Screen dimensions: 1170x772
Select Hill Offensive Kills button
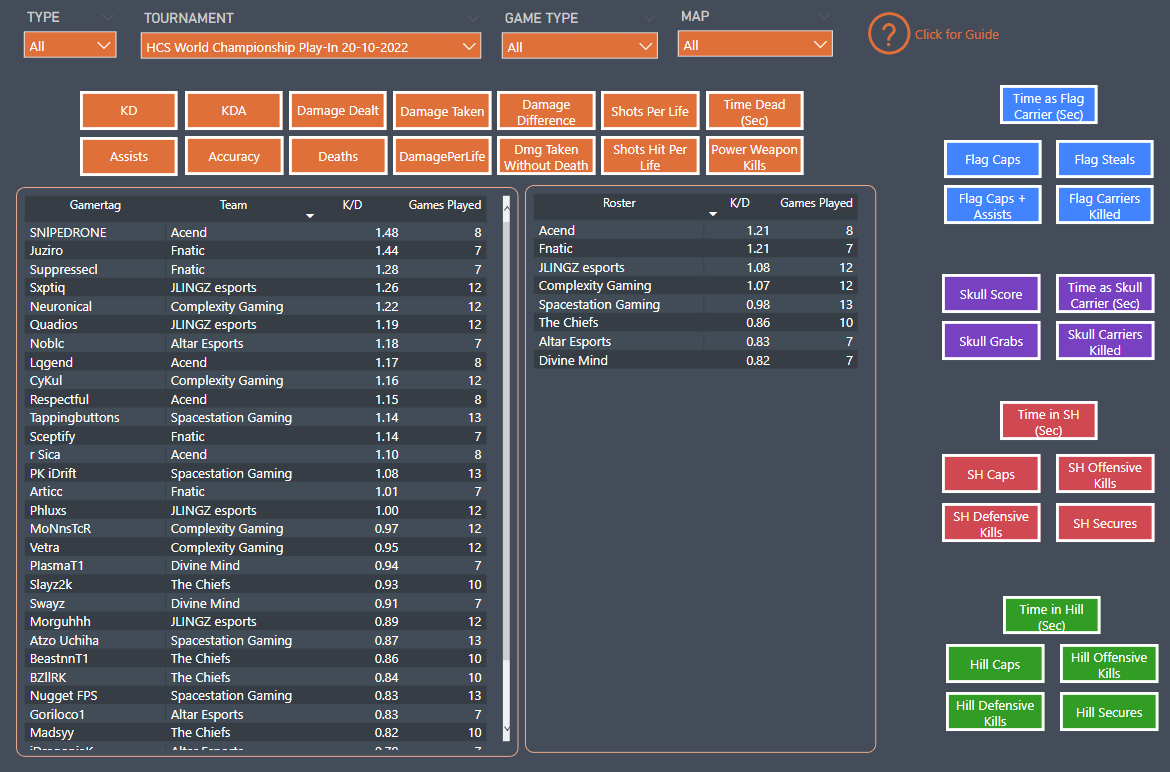[1109, 664]
